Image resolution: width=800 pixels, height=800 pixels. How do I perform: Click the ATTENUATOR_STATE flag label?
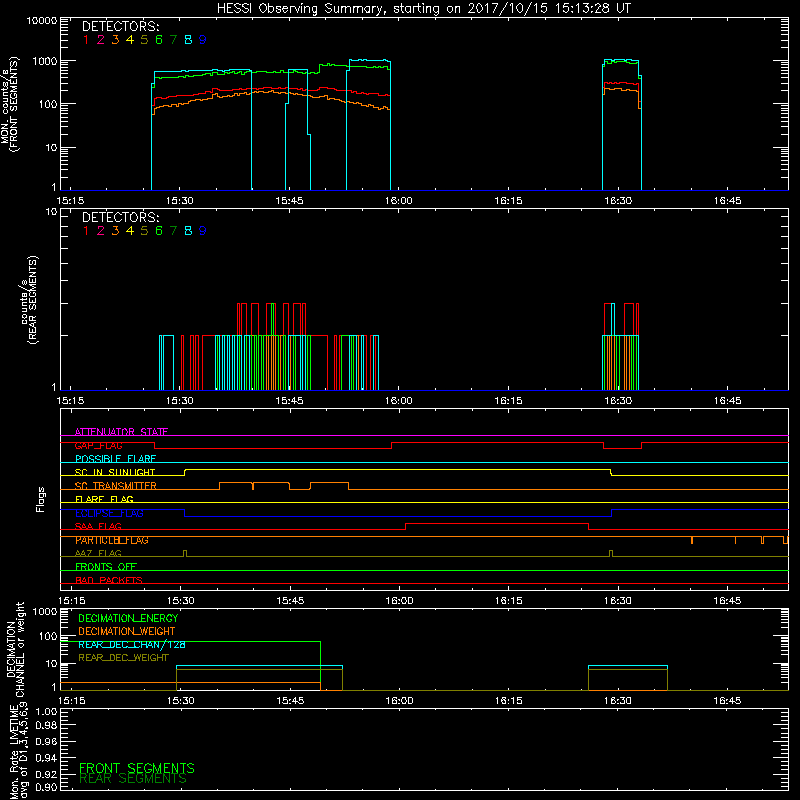(121, 432)
